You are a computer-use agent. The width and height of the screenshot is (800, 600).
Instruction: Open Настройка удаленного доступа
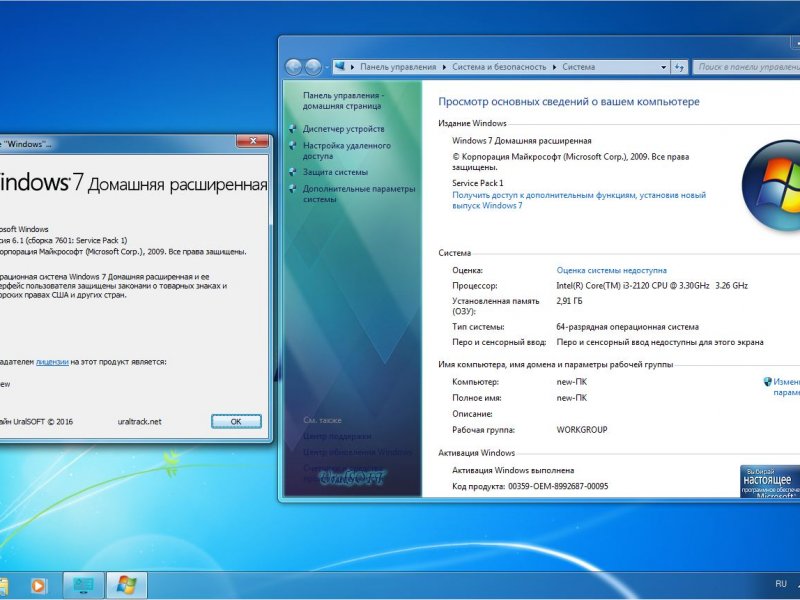(346, 151)
